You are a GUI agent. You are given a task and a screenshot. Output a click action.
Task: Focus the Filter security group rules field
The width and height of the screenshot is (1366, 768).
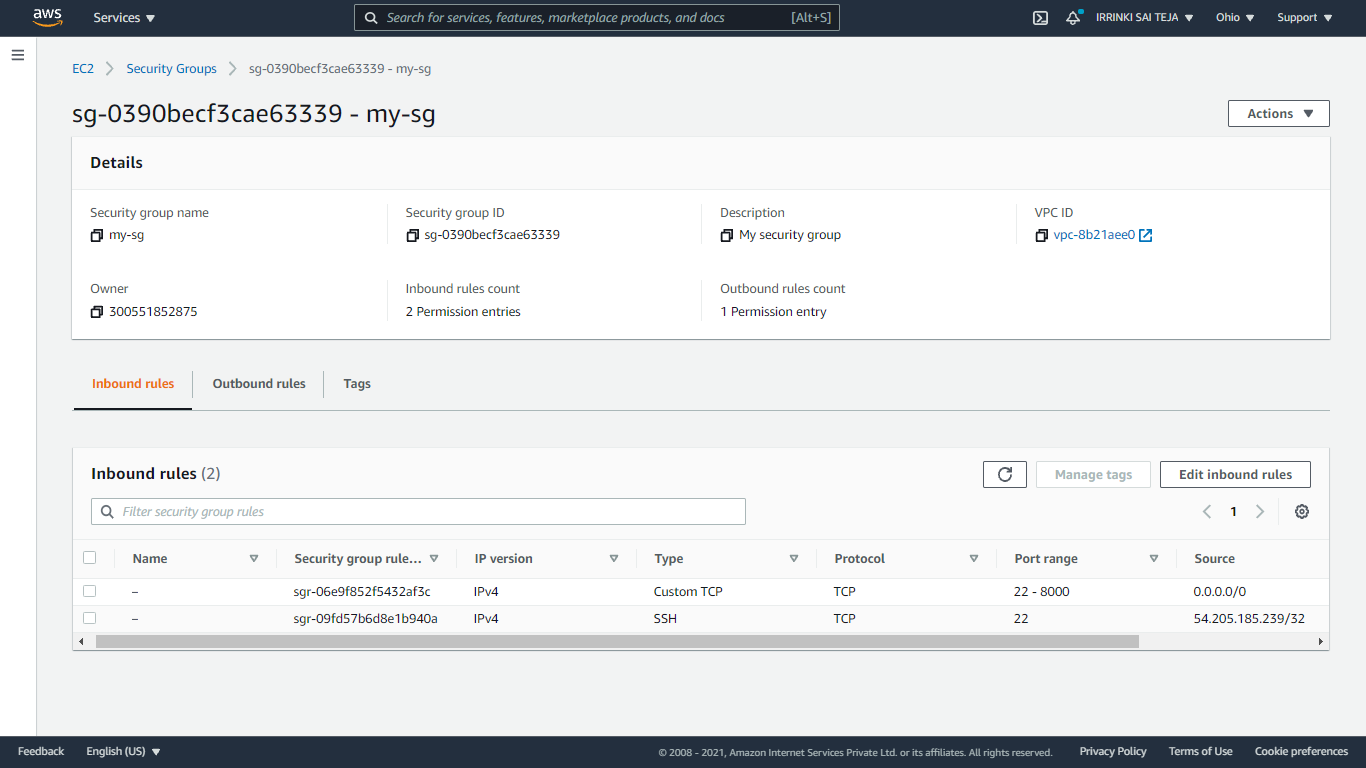(418, 511)
